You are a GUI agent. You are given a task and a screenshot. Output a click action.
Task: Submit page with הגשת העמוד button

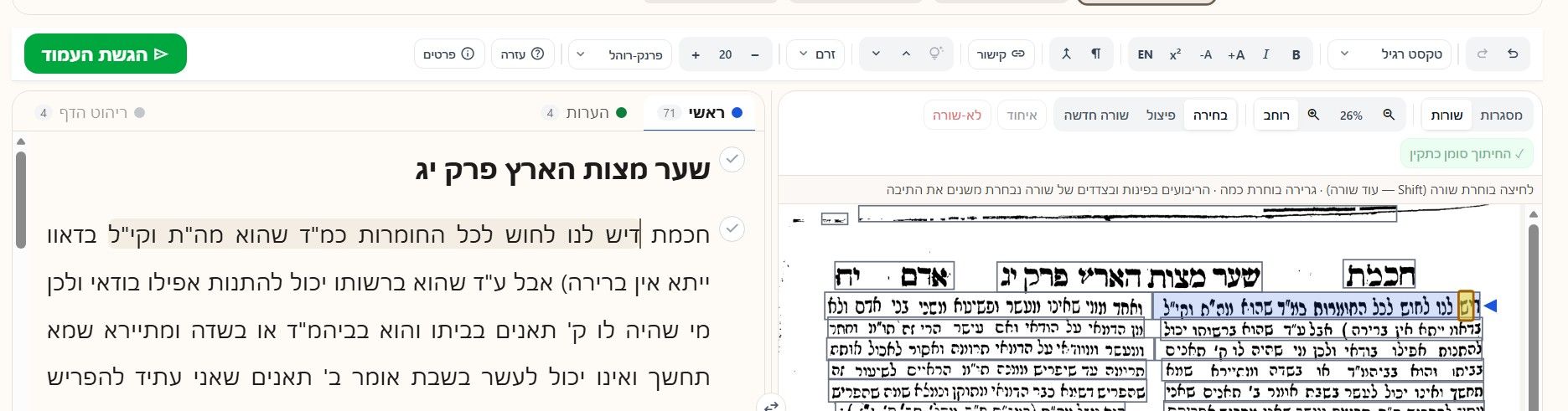[106, 54]
